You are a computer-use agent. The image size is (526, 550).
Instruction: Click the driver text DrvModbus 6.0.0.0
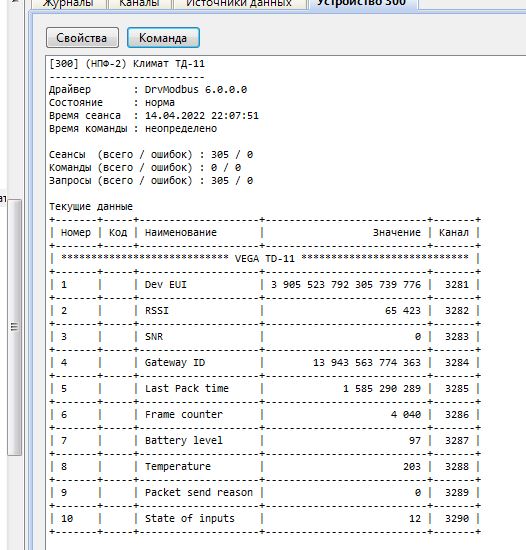(x=196, y=89)
